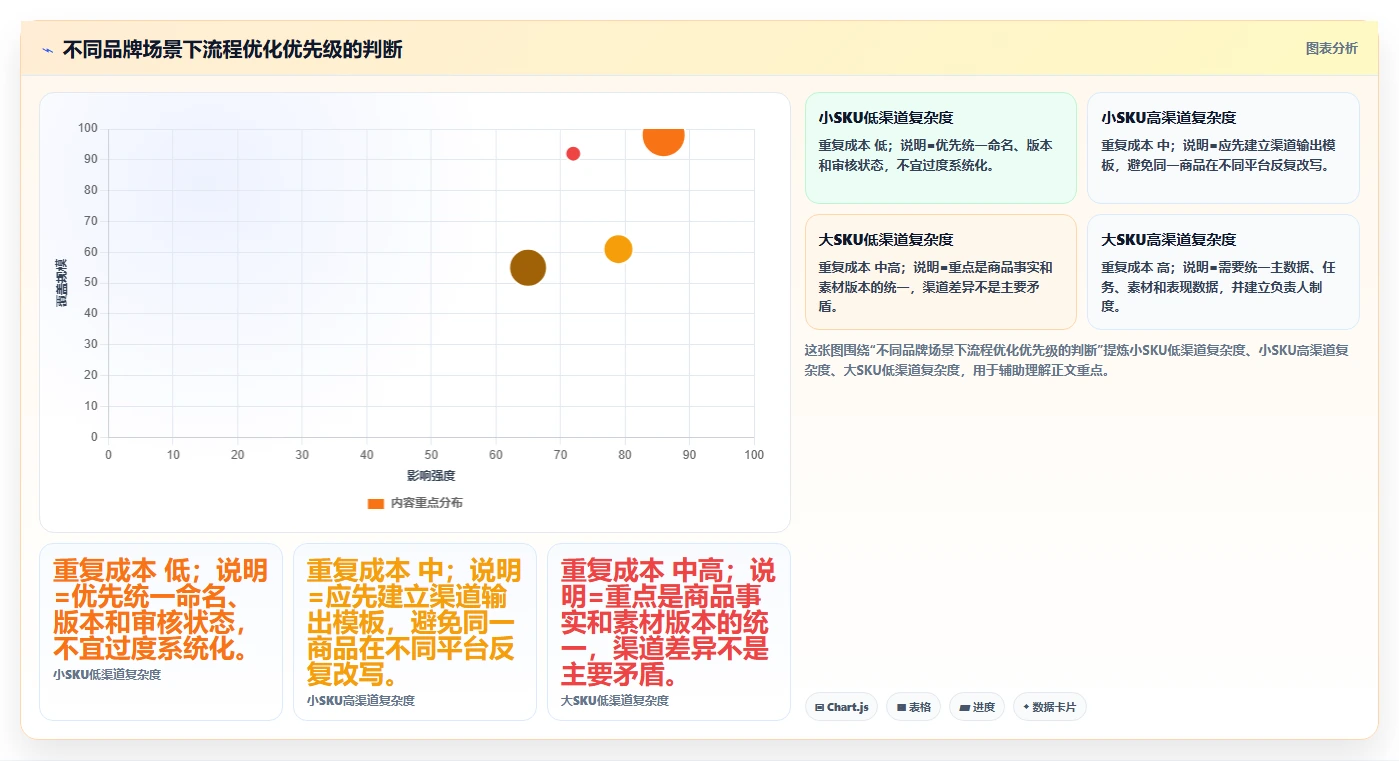1399x761 pixels.
Task: Click the amber 重复成本 中 stat card
Action: [415, 631]
